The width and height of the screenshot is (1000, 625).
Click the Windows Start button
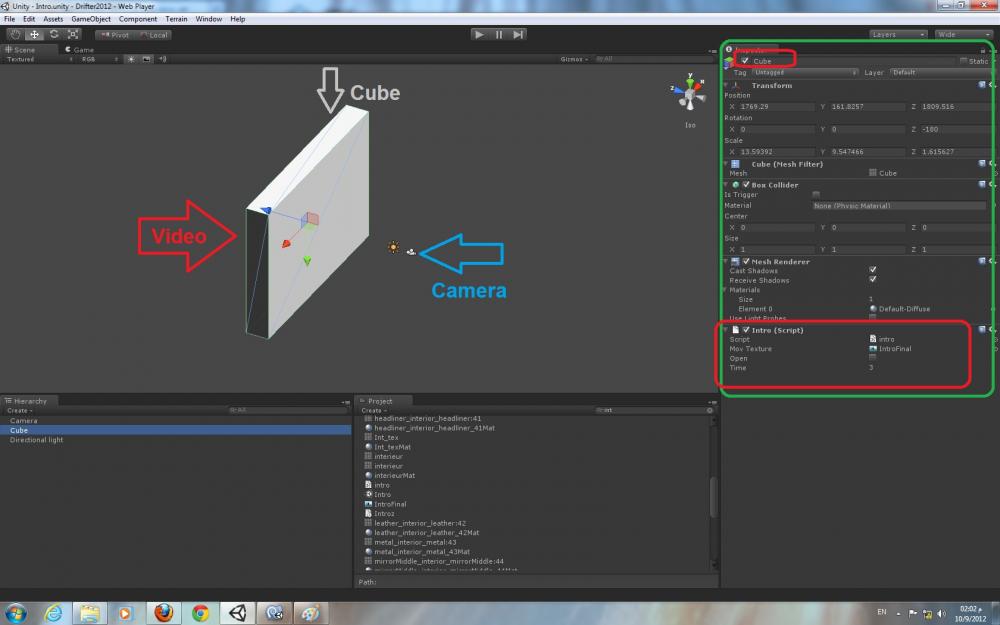click(x=16, y=613)
